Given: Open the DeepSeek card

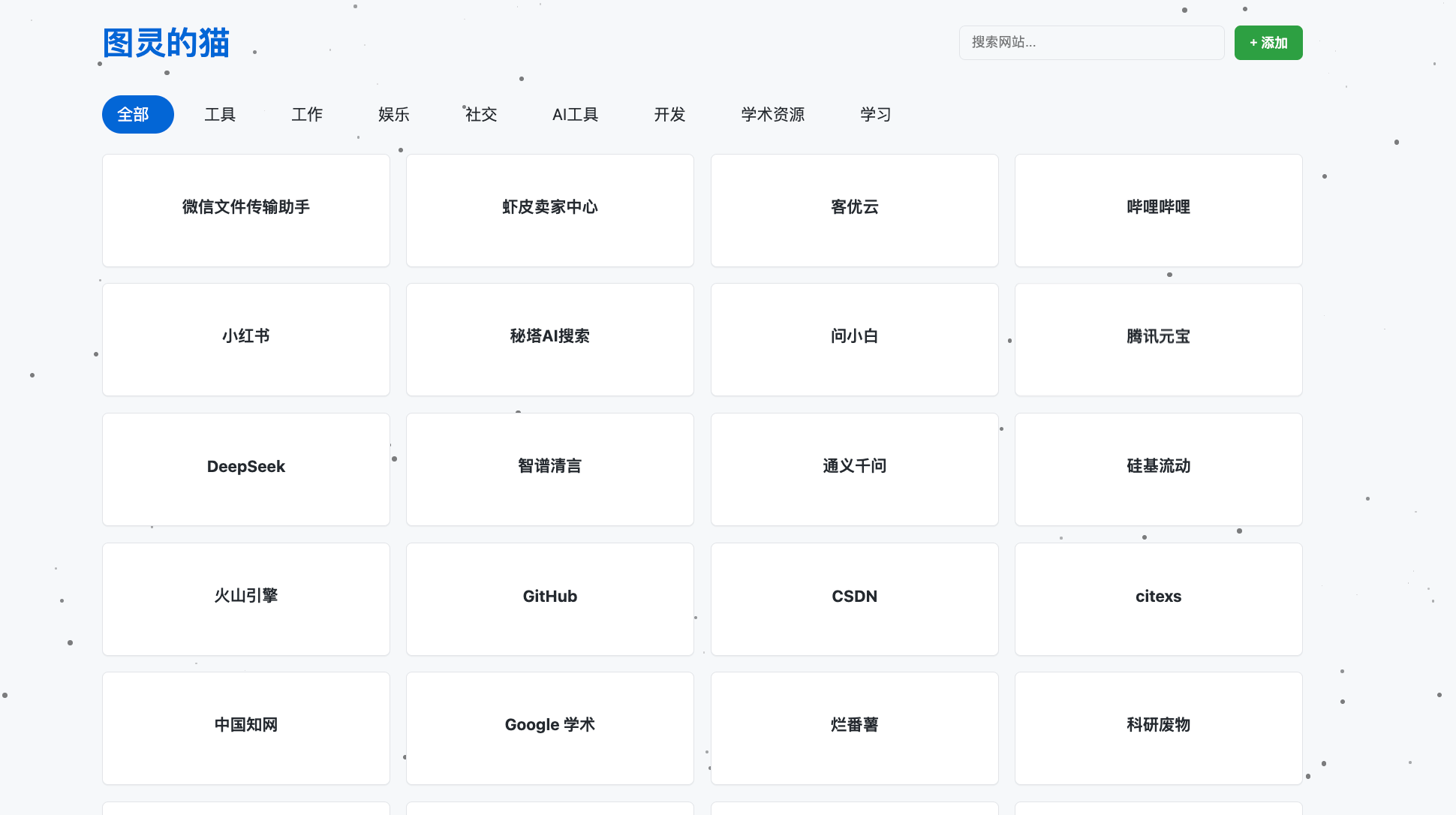Looking at the screenshot, I should tap(246, 469).
